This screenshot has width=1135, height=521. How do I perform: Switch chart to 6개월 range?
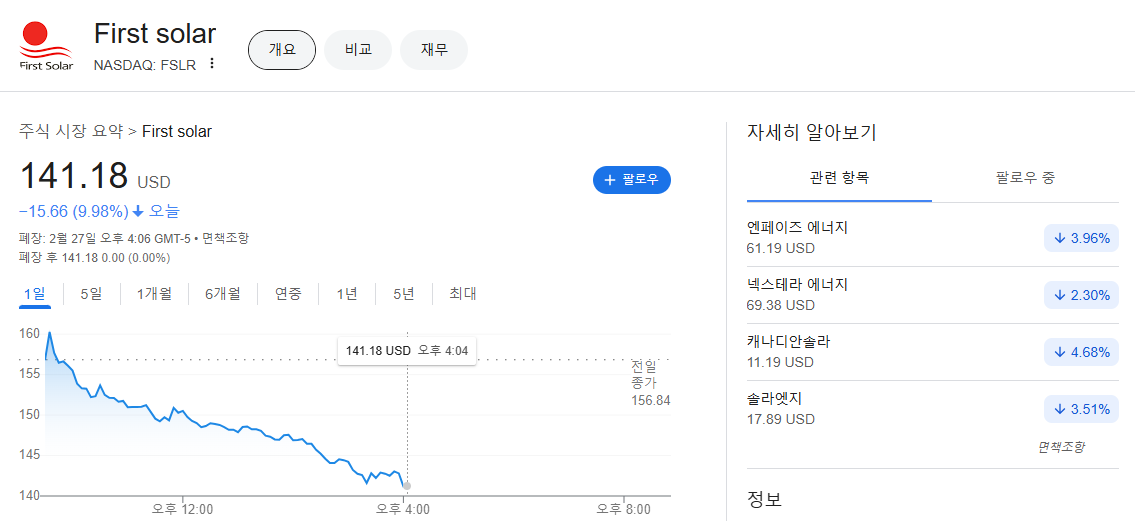(x=222, y=294)
